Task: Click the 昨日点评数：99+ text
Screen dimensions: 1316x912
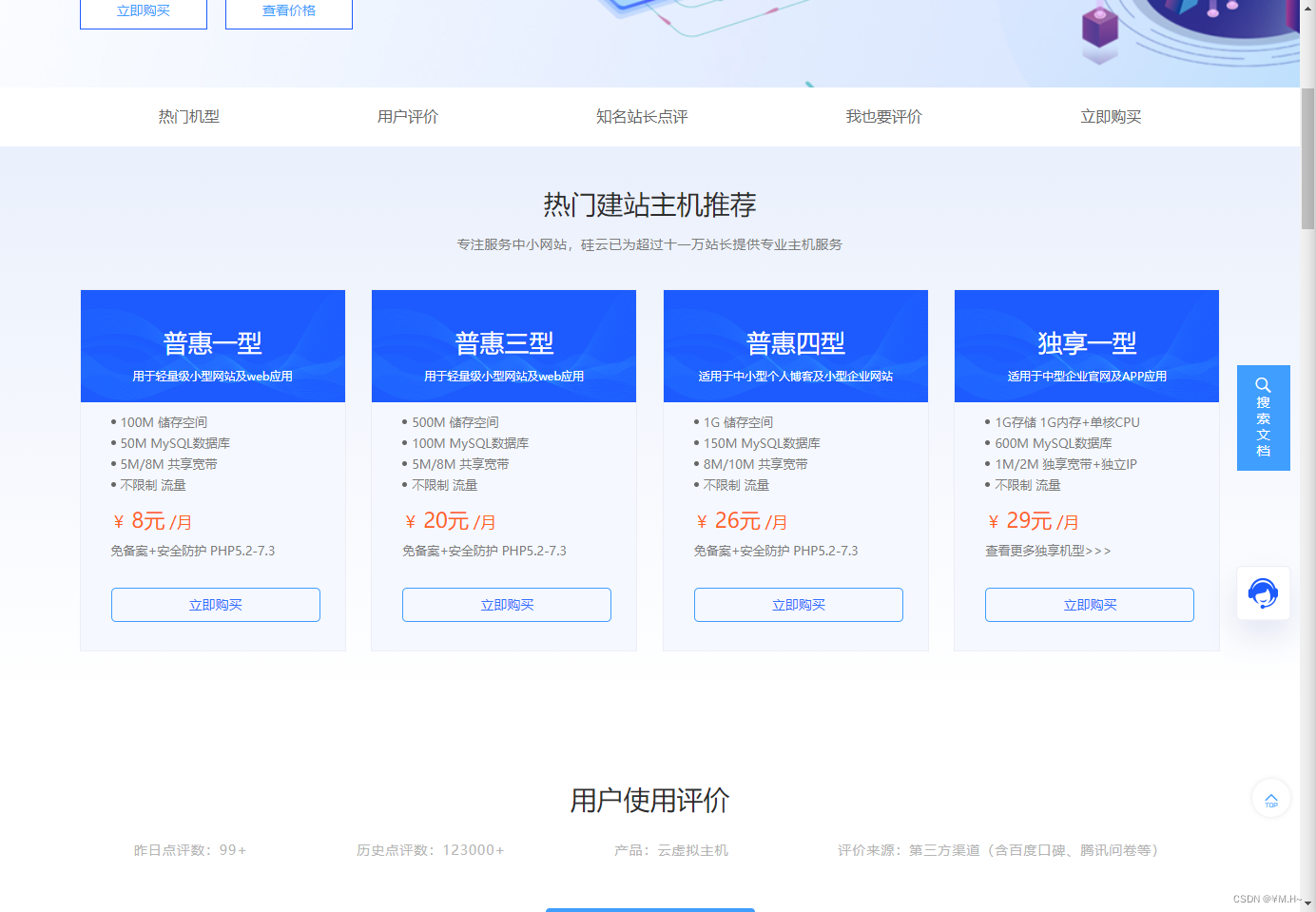Action: click(190, 850)
